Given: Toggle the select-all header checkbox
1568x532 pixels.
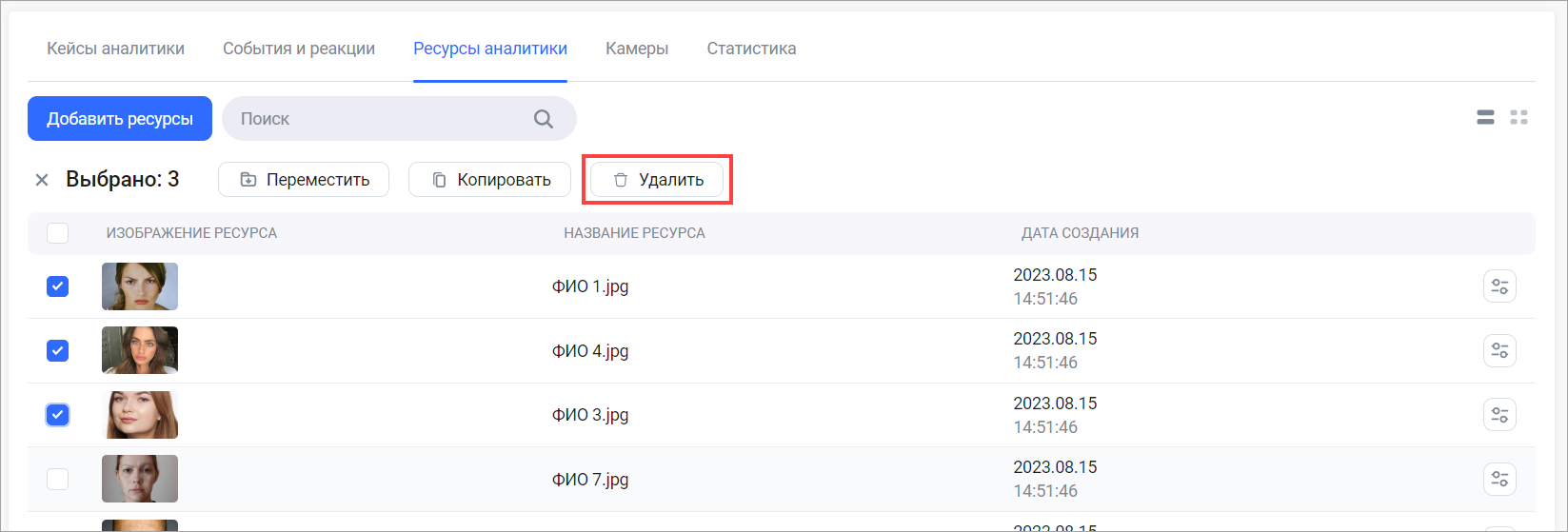Looking at the screenshot, I should coord(58,233).
